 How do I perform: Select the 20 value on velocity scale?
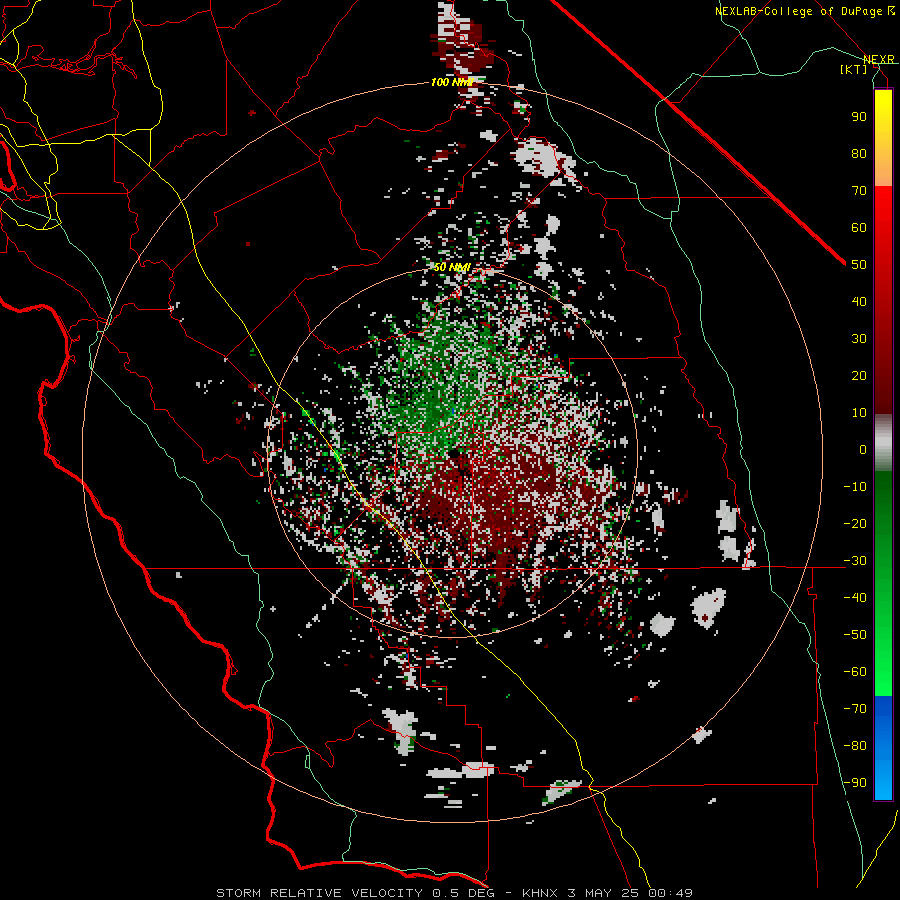pyautogui.click(x=859, y=375)
